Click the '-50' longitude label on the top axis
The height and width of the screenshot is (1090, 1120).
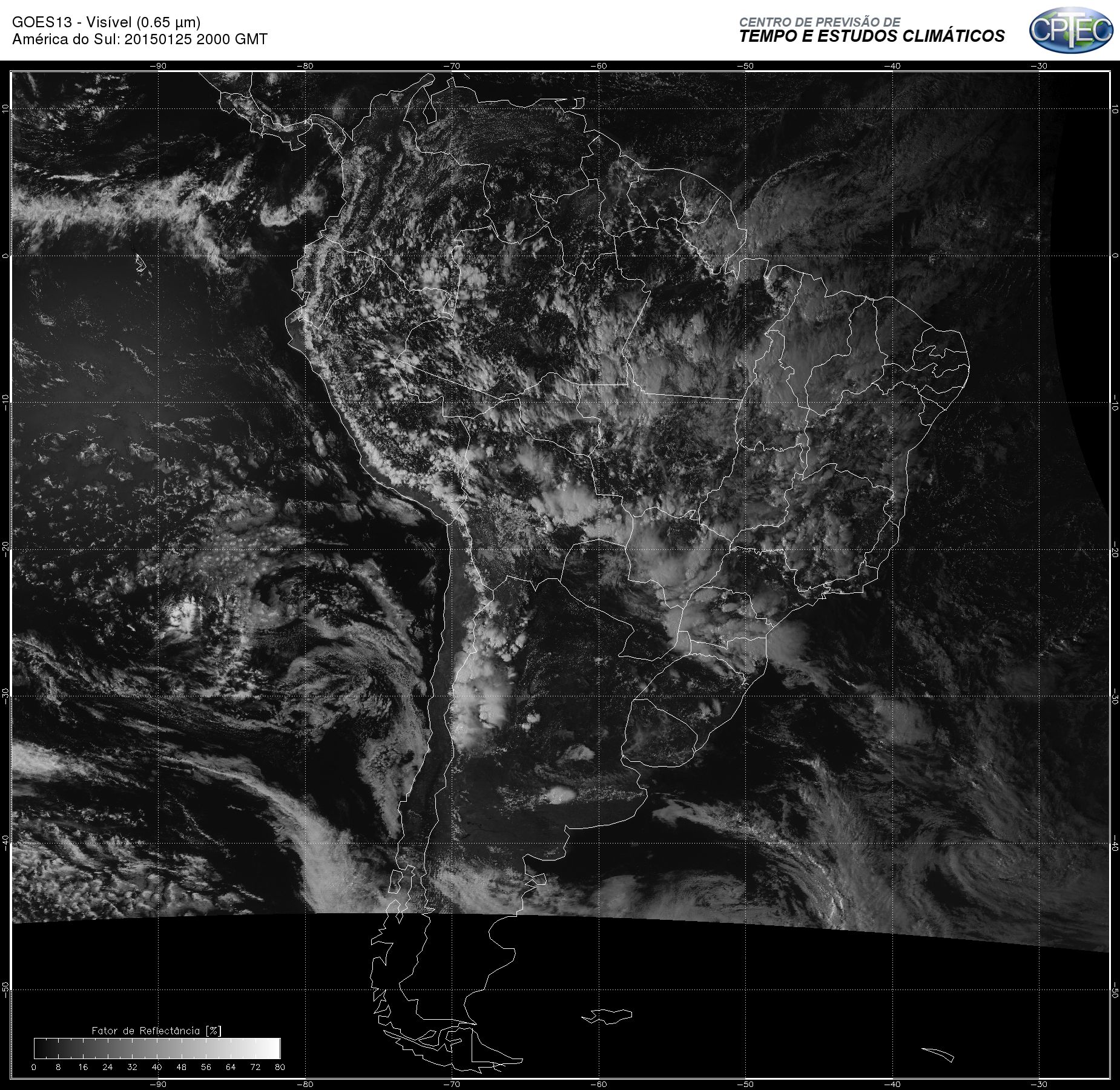pos(745,66)
